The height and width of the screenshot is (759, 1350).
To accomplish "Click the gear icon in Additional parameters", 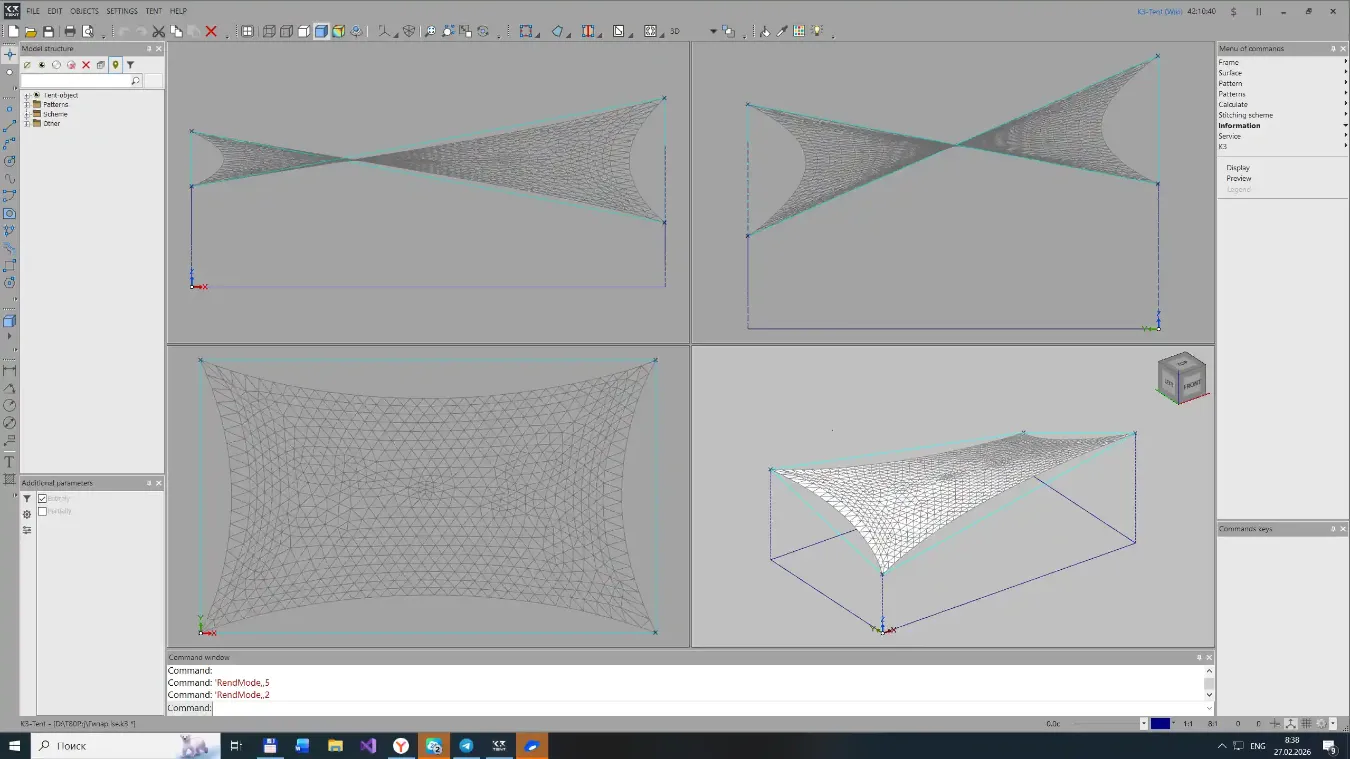I will point(27,514).
